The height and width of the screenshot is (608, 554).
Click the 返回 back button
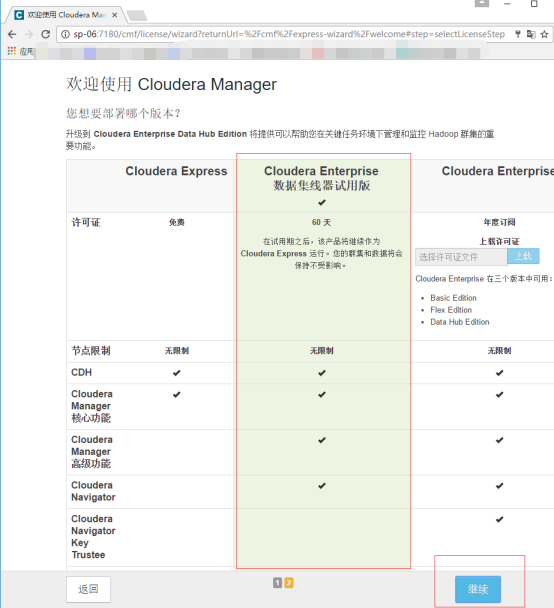(88, 589)
